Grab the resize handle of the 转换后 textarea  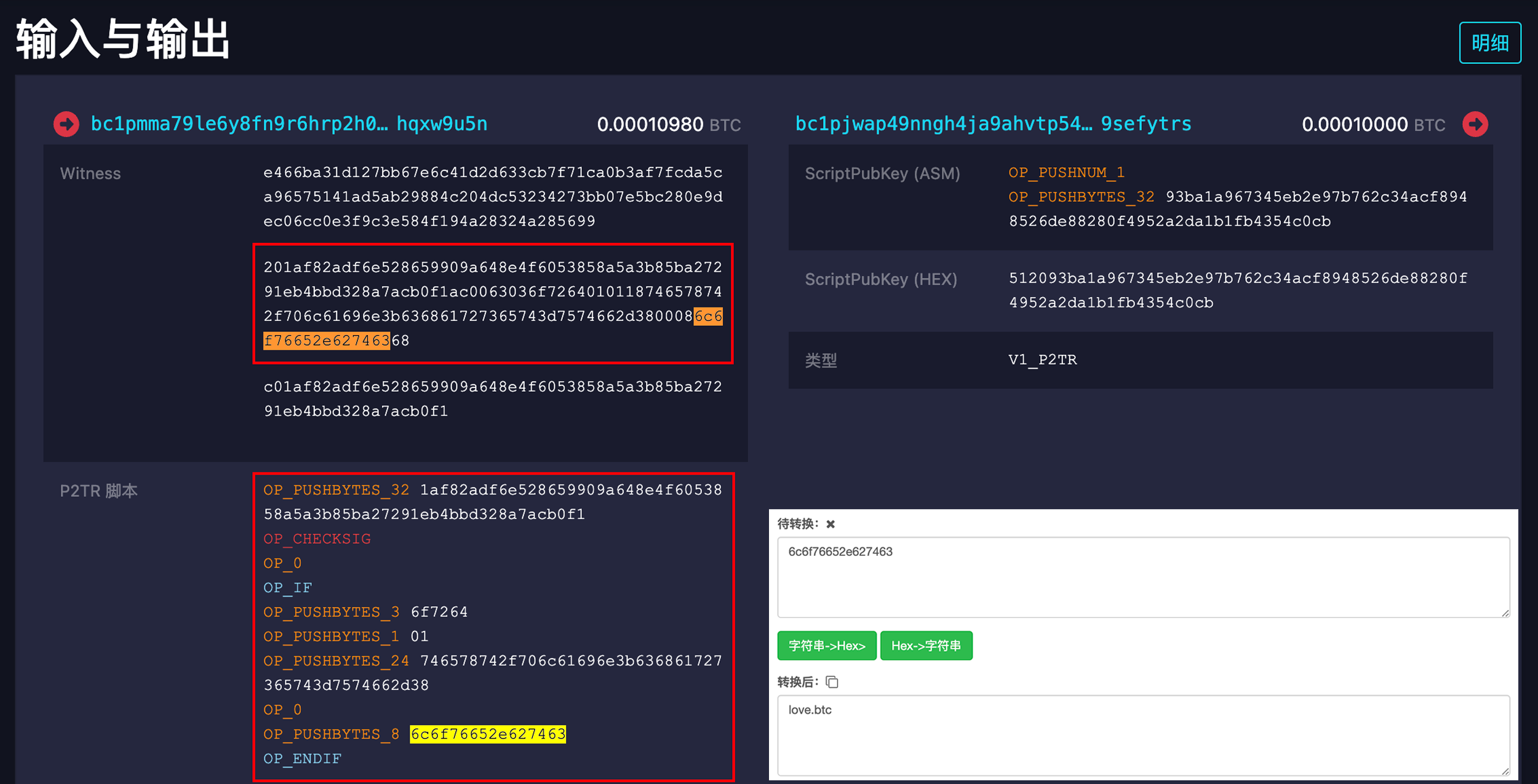[x=1505, y=770]
